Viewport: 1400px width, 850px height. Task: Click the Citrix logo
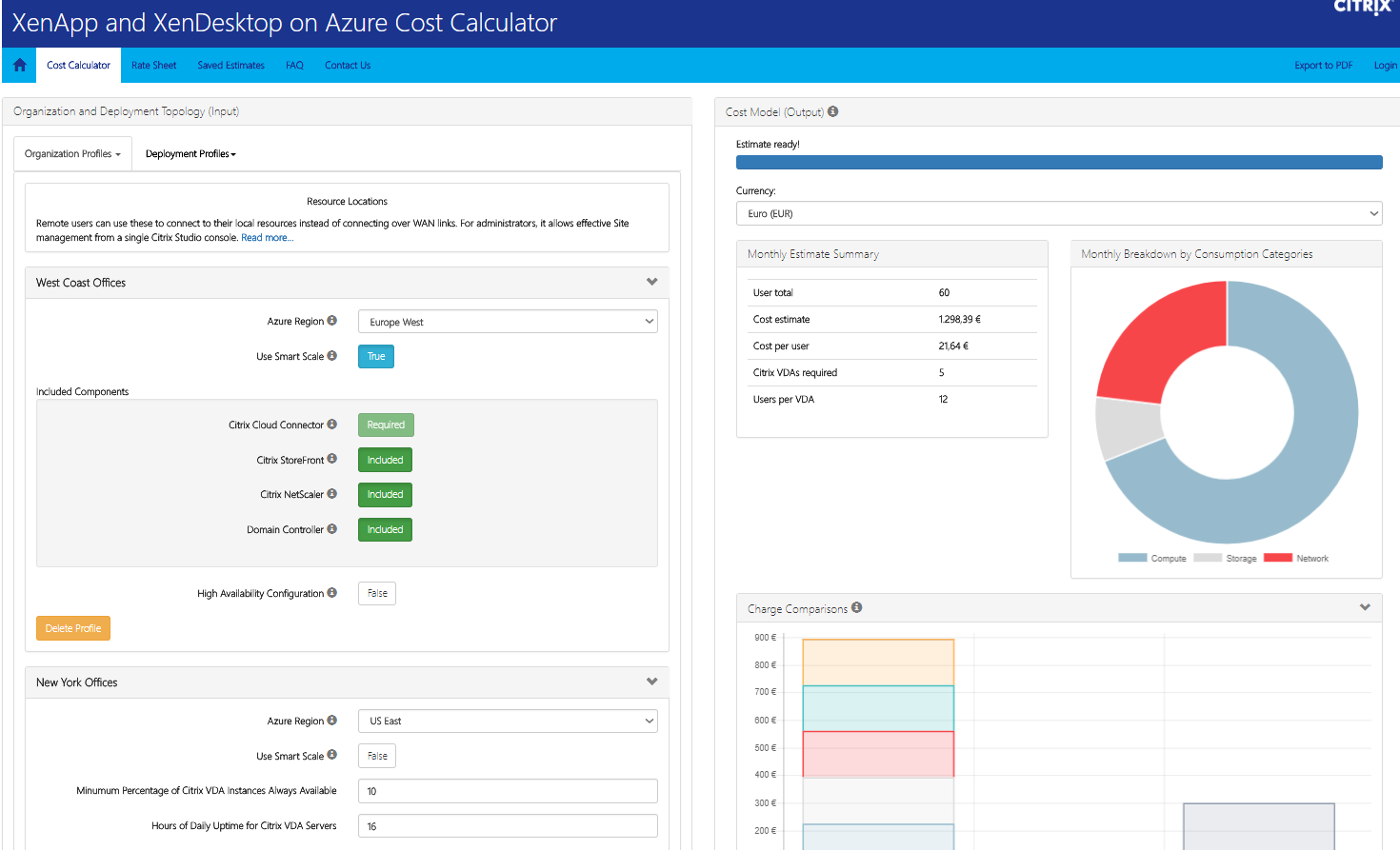1362,9
